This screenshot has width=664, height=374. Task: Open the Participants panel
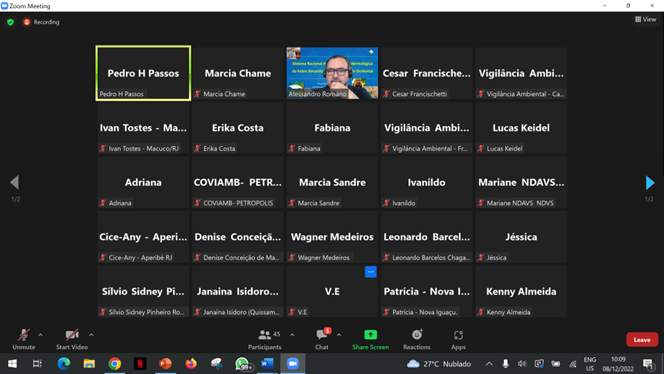pos(265,339)
